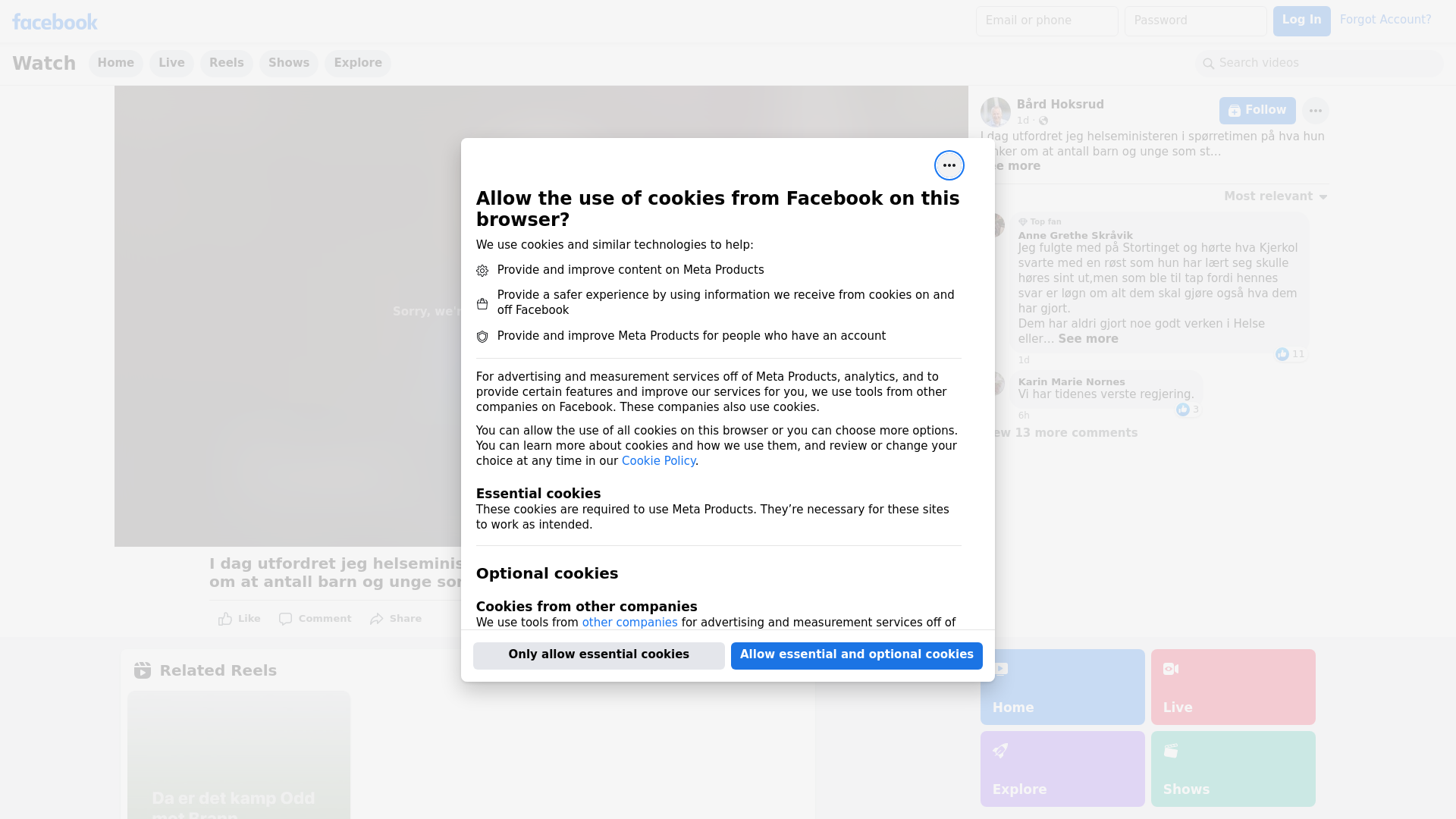Viewport: 1456px width, 819px height.
Task: Click the Comment speech bubble icon
Action: point(285,619)
